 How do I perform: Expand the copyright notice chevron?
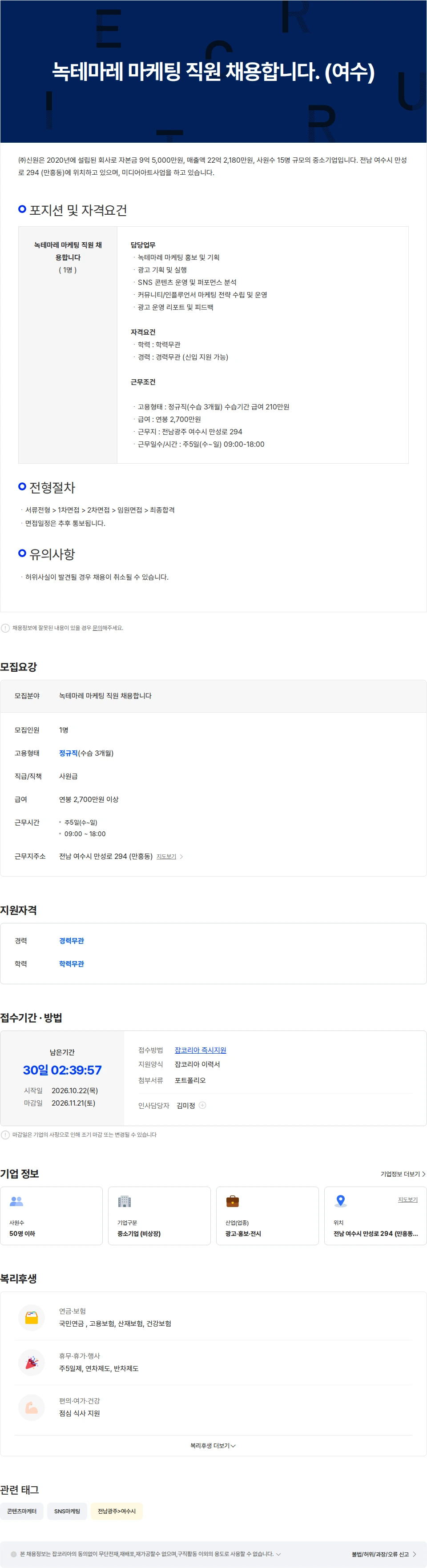(278, 1554)
